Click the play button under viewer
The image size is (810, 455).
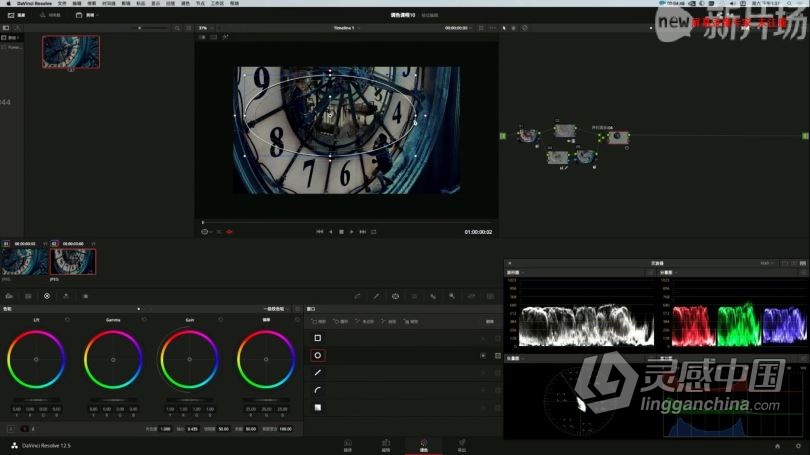(352, 232)
